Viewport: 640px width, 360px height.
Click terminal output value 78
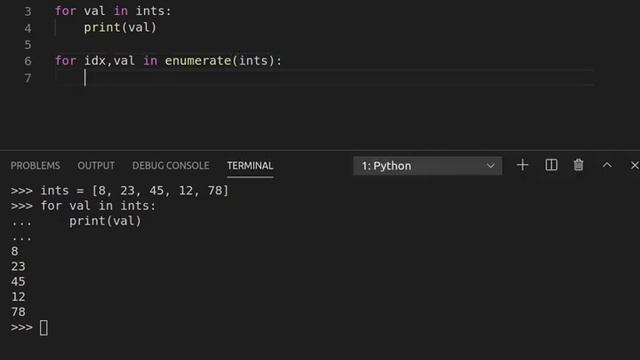(18, 312)
